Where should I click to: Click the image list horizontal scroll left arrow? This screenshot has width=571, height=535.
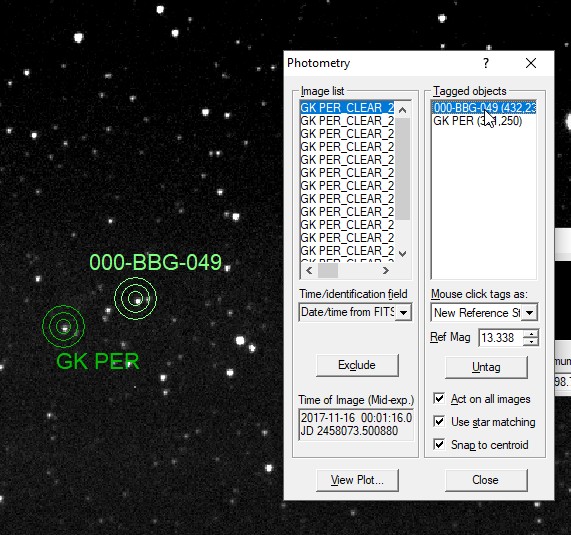(309, 271)
